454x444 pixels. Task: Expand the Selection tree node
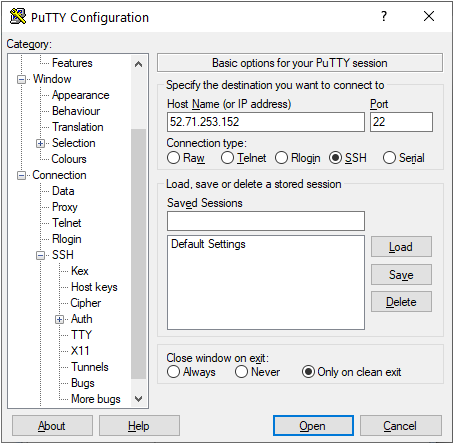tap(40, 143)
